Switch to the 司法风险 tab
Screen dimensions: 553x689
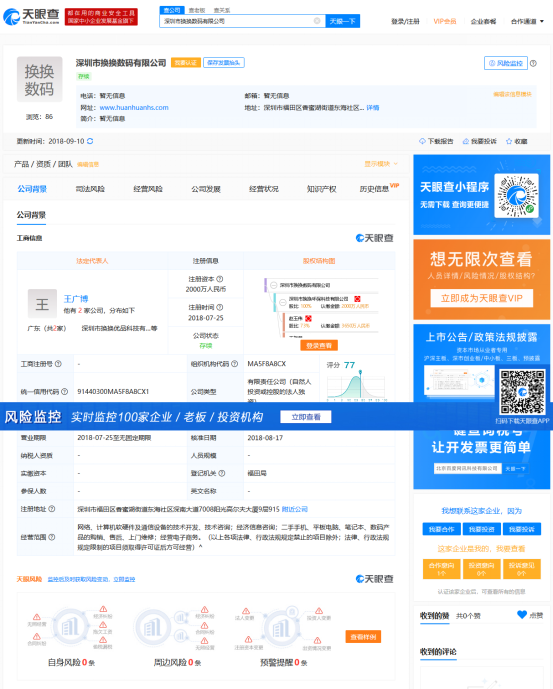point(90,189)
